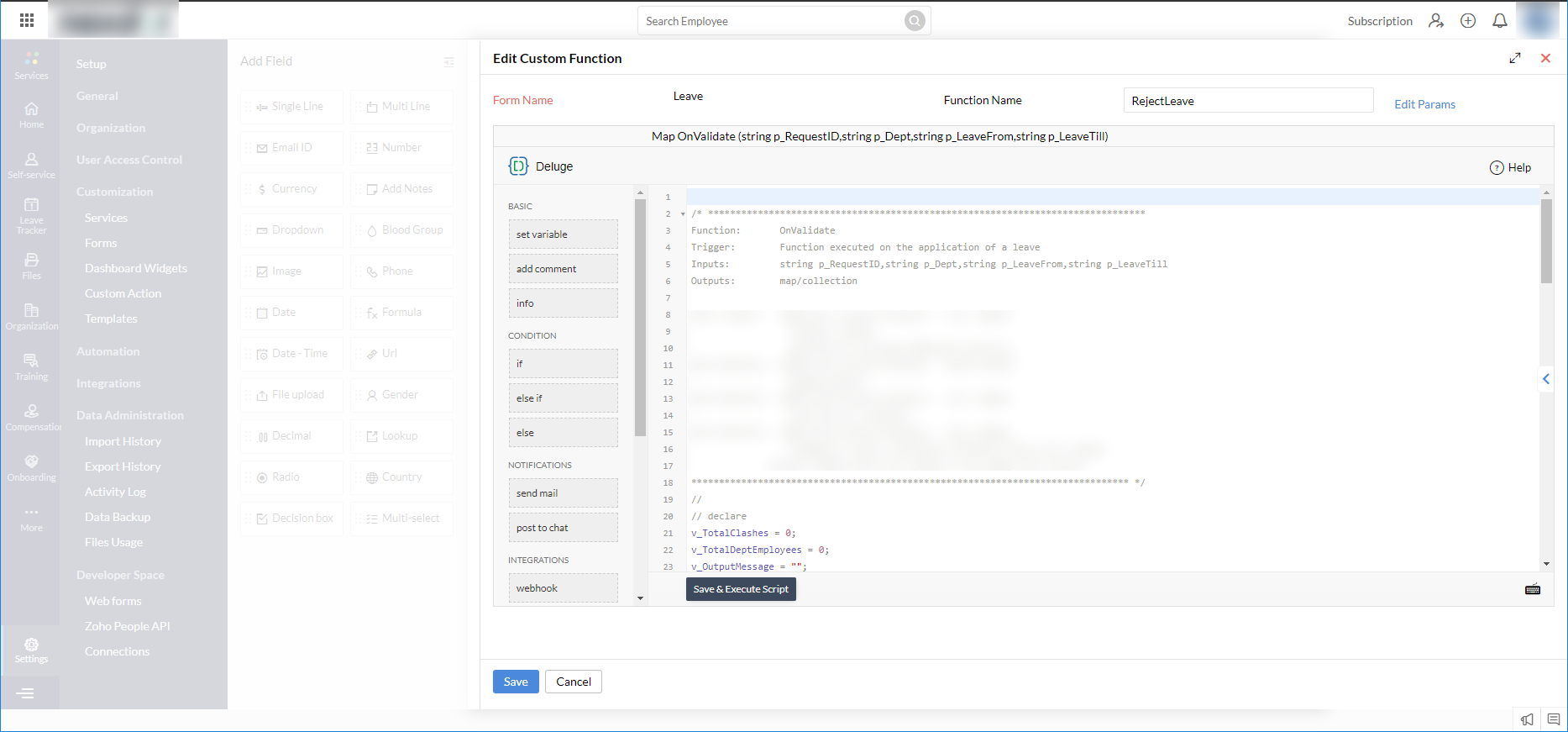
Task: Click Save & Execute Script button
Action: [741, 589]
